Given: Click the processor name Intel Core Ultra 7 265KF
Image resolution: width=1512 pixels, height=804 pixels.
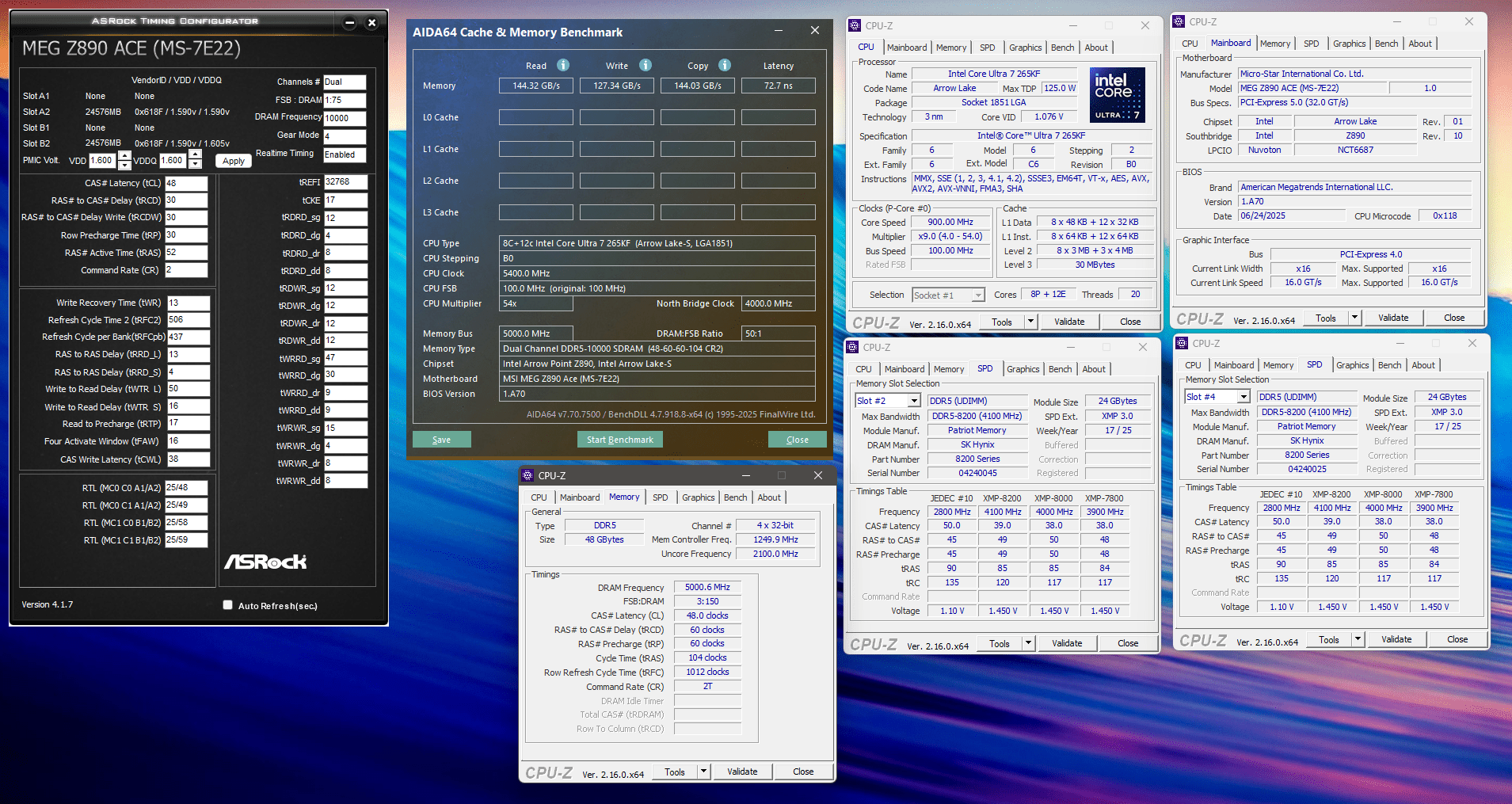Looking at the screenshot, I should coord(994,74).
